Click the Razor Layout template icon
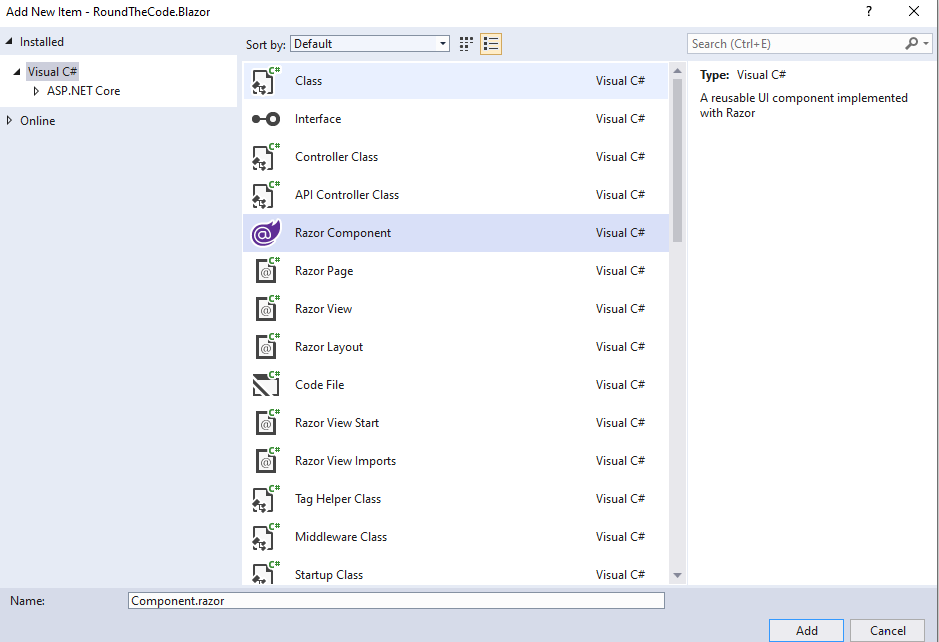The image size is (939, 642). pos(267,347)
